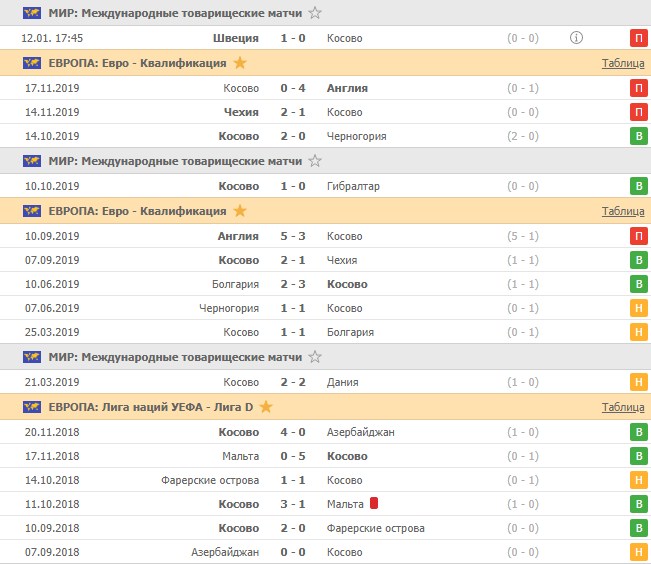The image size is (651, 564).
Task: Click green В badge for Косово–Черногория match
Action: 637,136
